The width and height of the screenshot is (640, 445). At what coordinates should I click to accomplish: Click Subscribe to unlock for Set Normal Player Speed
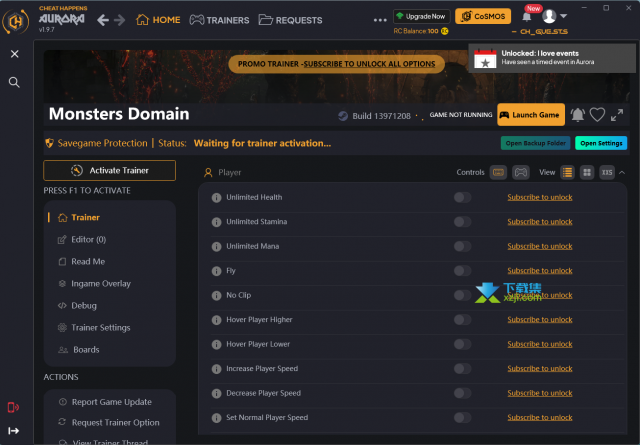click(x=540, y=418)
